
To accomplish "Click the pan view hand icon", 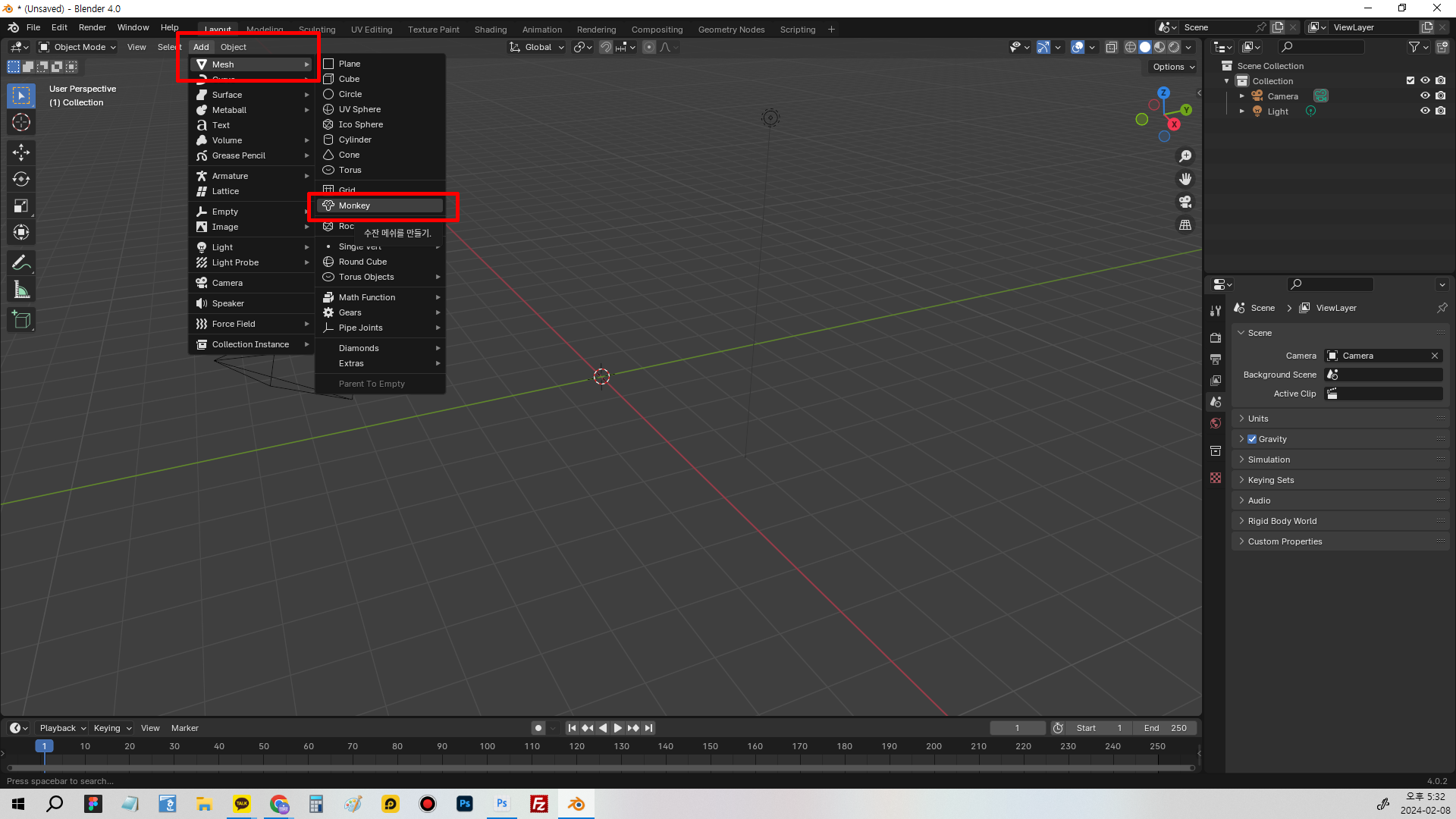I will [1185, 179].
